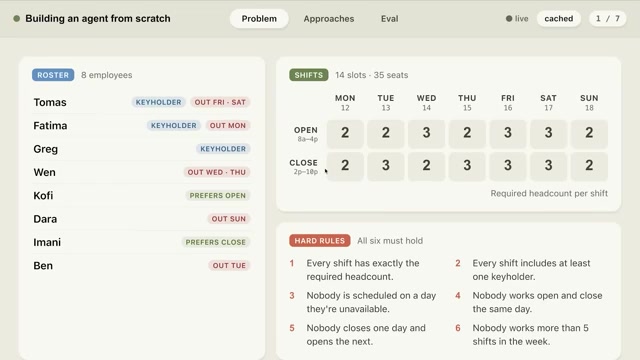Click Greg's KEYHOLDER tag
Viewport: 640px width, 360px height.
coord(223,149)
